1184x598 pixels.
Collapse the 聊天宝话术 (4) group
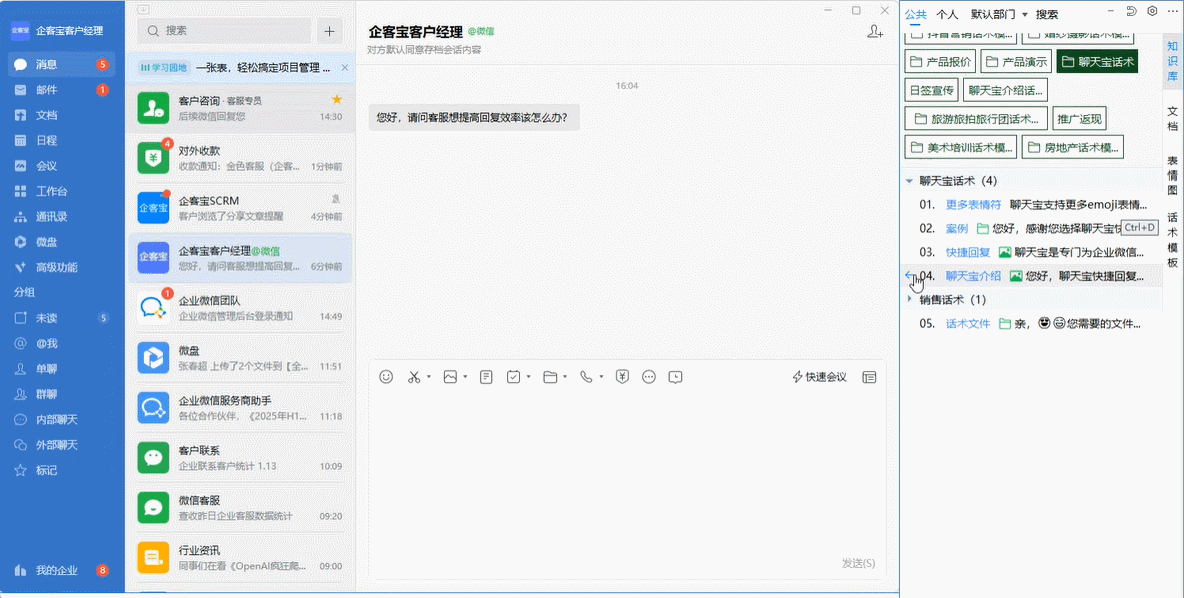click(x=909, y=181)
